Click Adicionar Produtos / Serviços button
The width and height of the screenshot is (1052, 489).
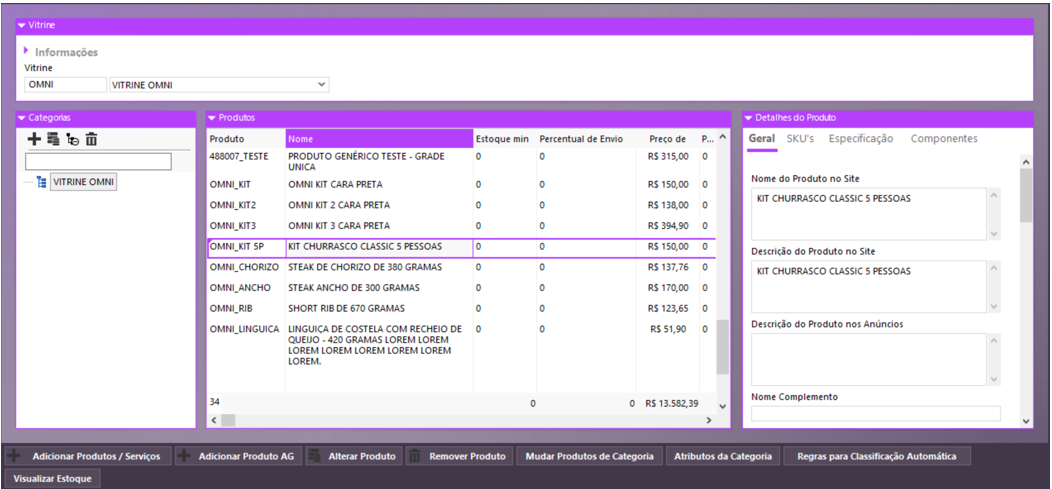[x=88, y=456]
